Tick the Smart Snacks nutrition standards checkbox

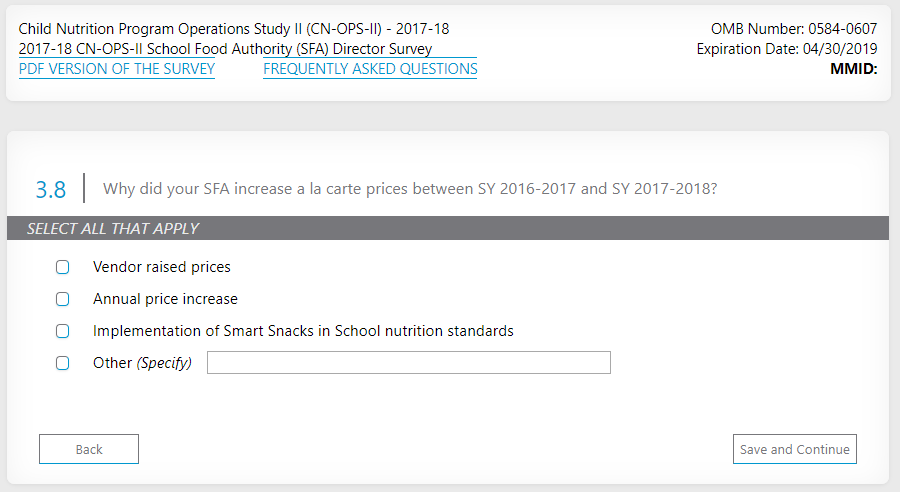[63, 331]
